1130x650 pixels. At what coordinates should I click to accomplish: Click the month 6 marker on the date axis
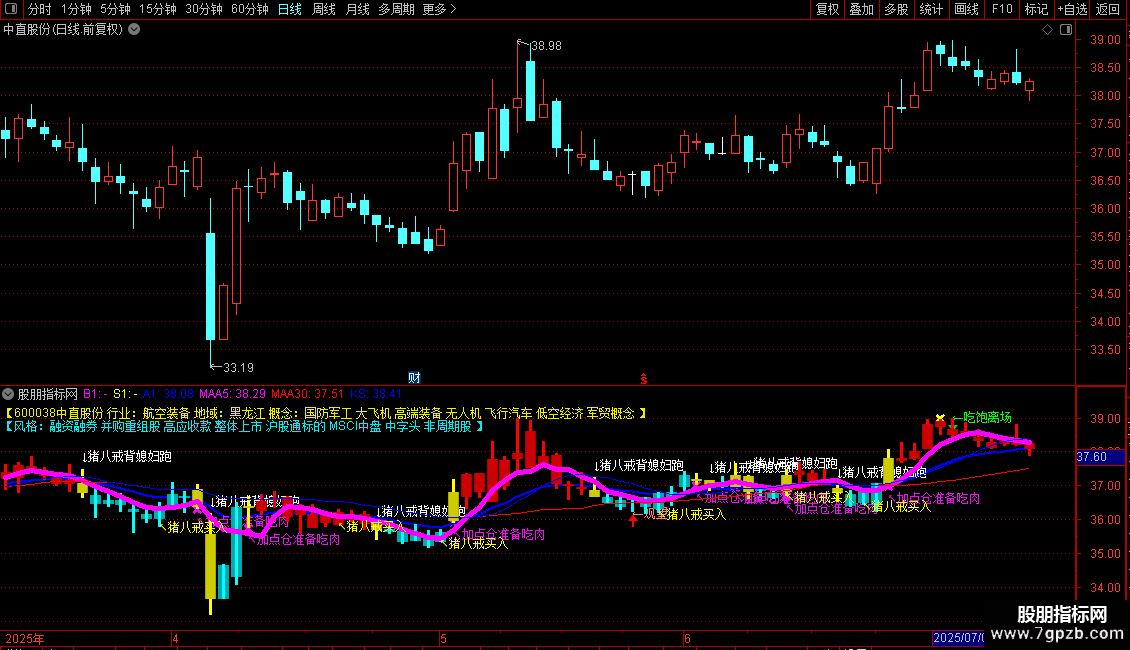688,638
